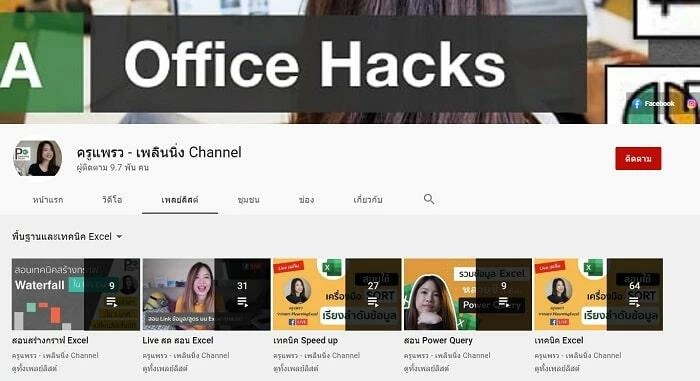Click the channel profile avatar picture
This screenshot has width=700, height=381.
pos(38,158)
